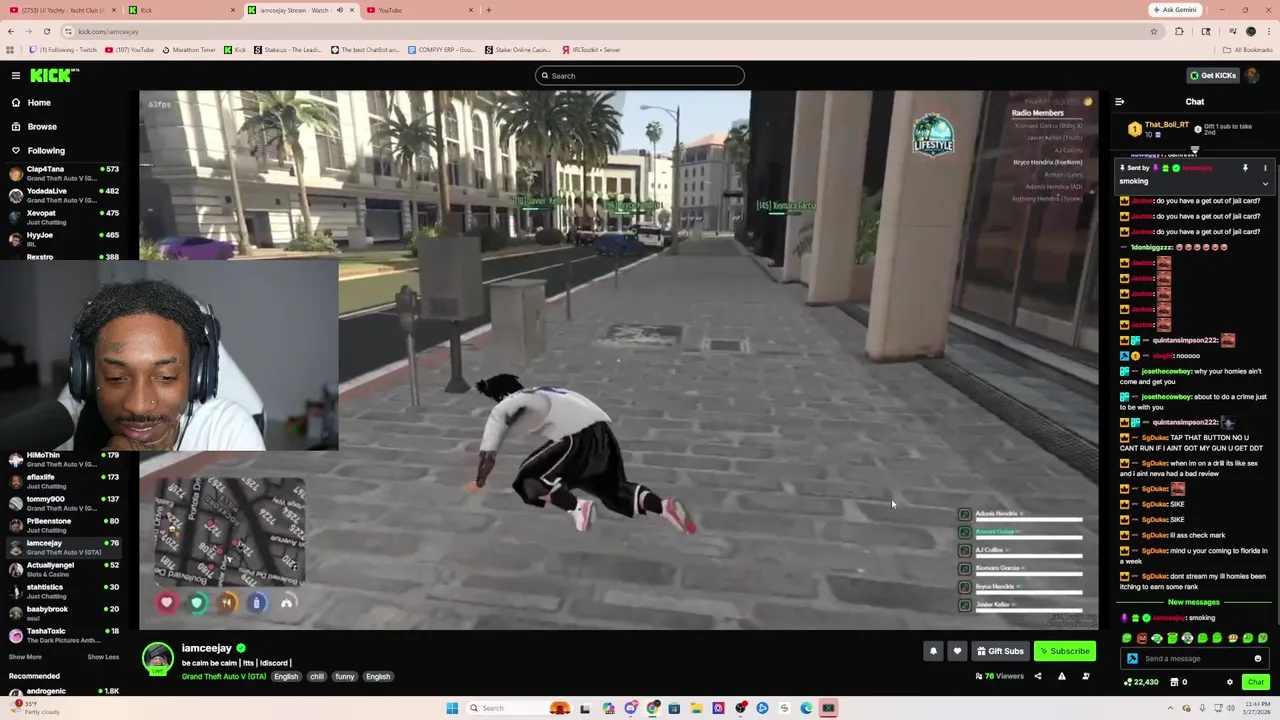Collapse the chat panel arrow icon

(x=1119, y=102)
